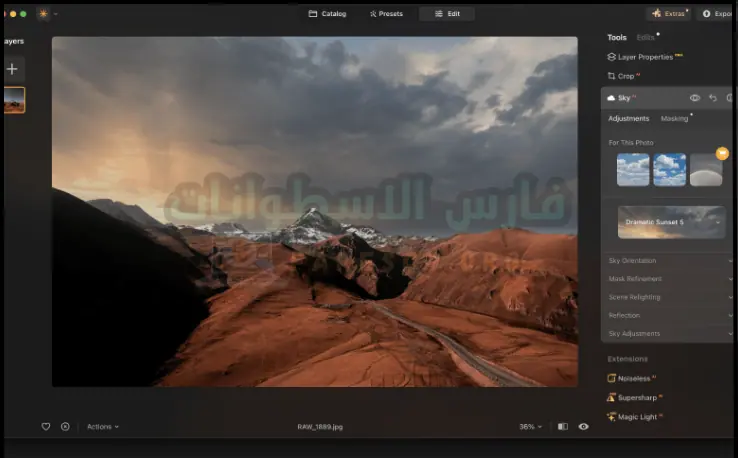Open Layer Properties tool
738x458 pixels.
coord(645,57)
